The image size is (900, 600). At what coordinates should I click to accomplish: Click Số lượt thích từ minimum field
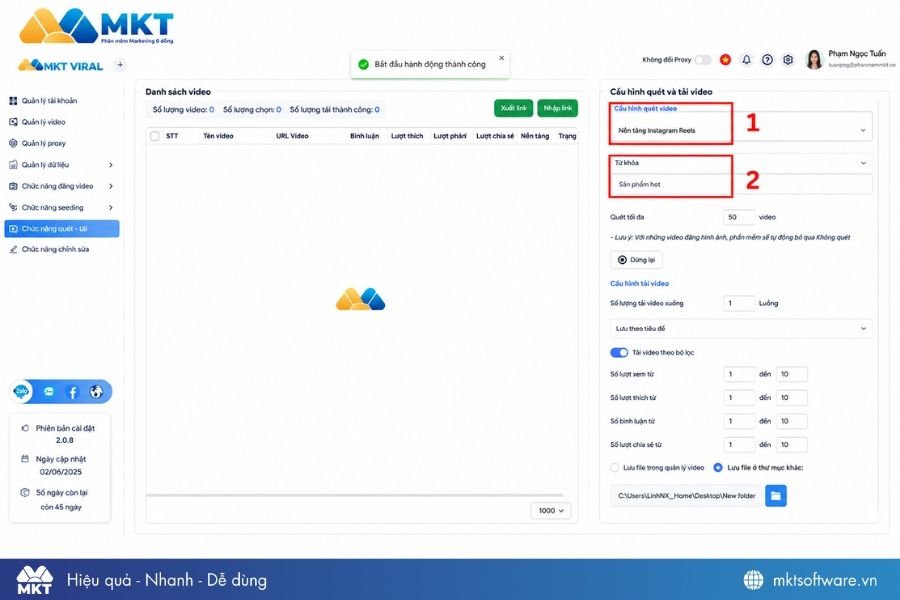[x=739, y=398]
